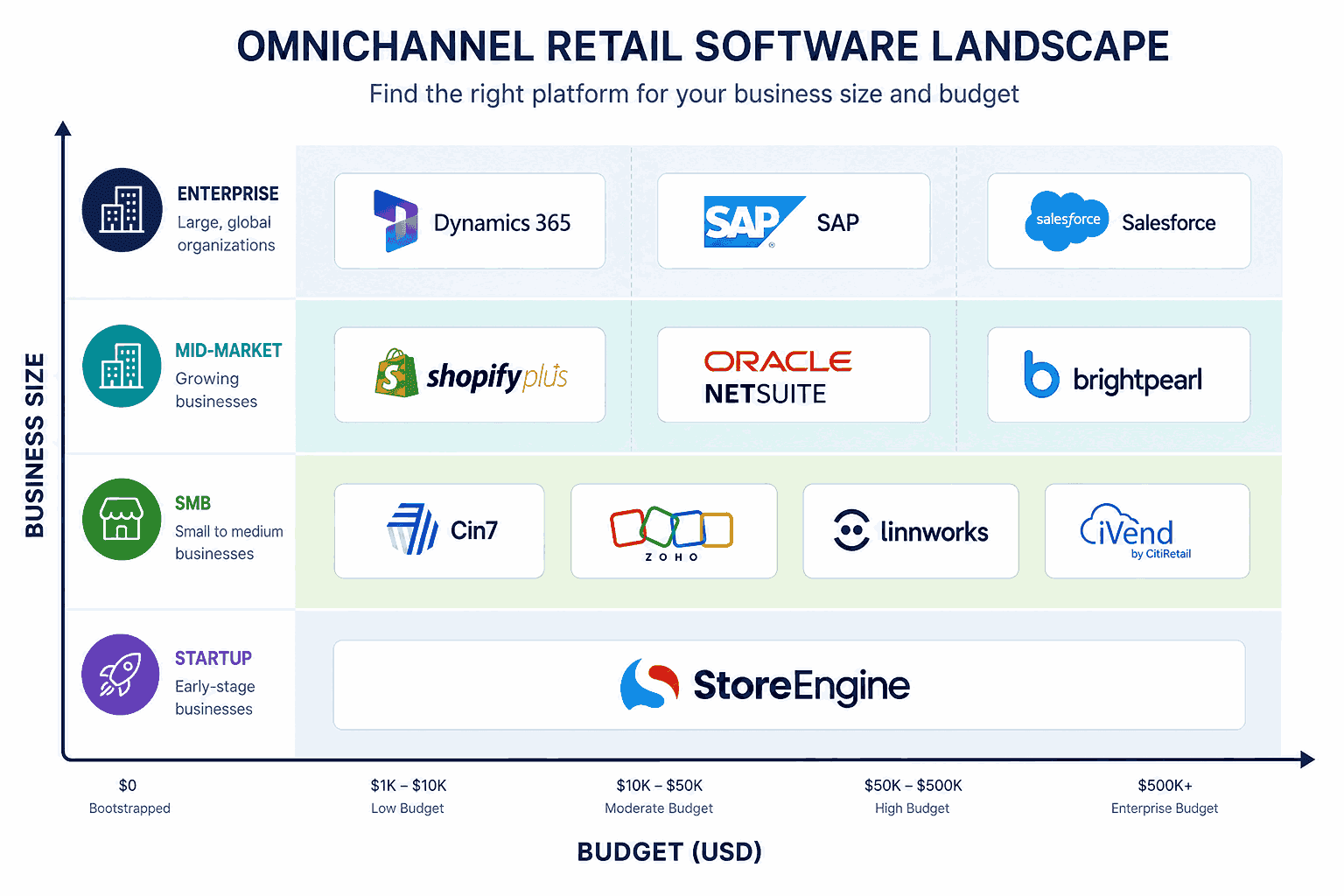Screen dimensions: 1344x896
Task: Open the Dynamics 365 card
Action: [470, 220]
